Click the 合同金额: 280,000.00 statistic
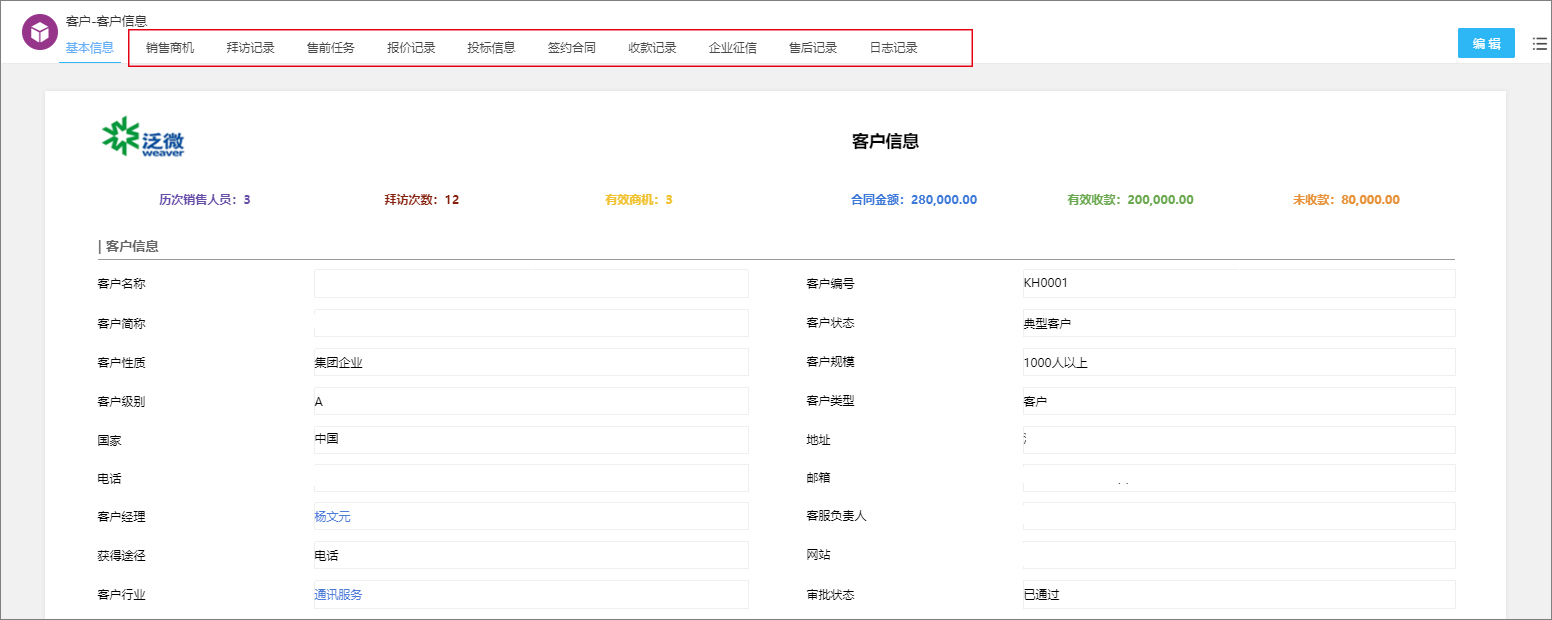 (x=914, y=200)
